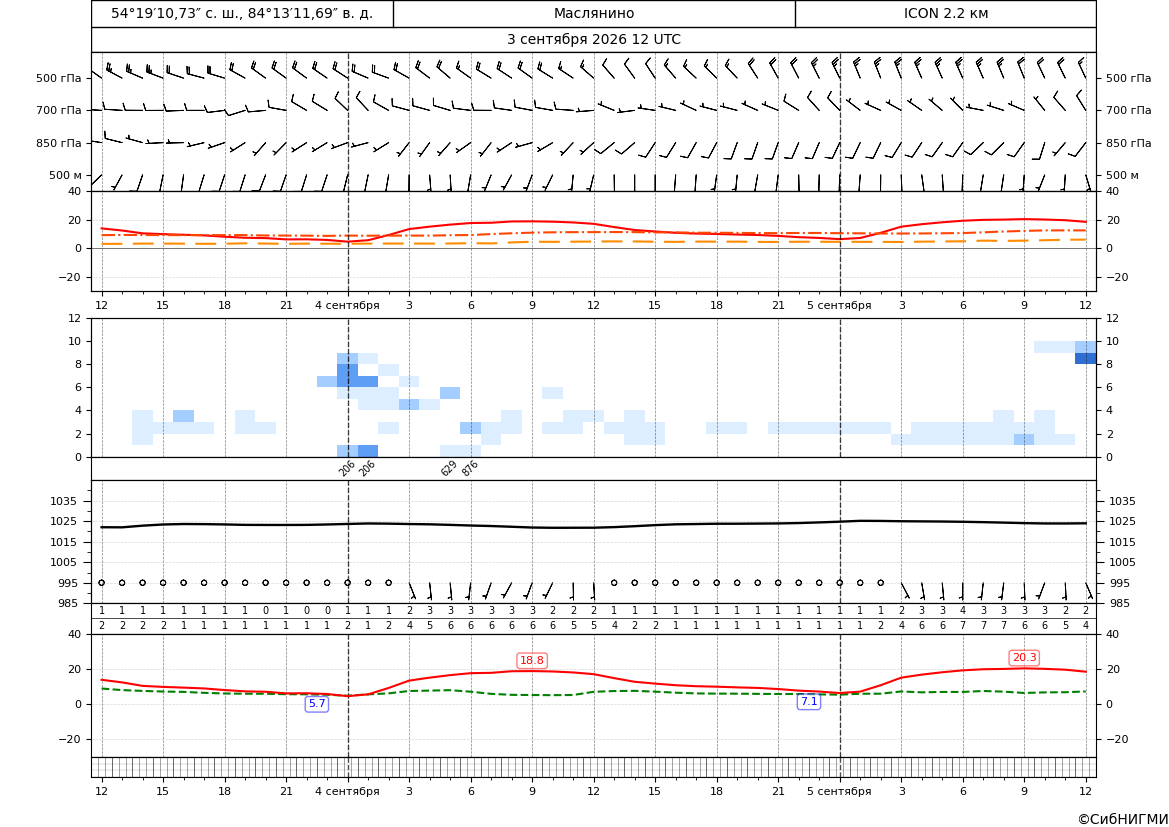
Task: Click the ©СибНИГМИ copyright text
Action: pyautogui.click(x=1123, y=819)
